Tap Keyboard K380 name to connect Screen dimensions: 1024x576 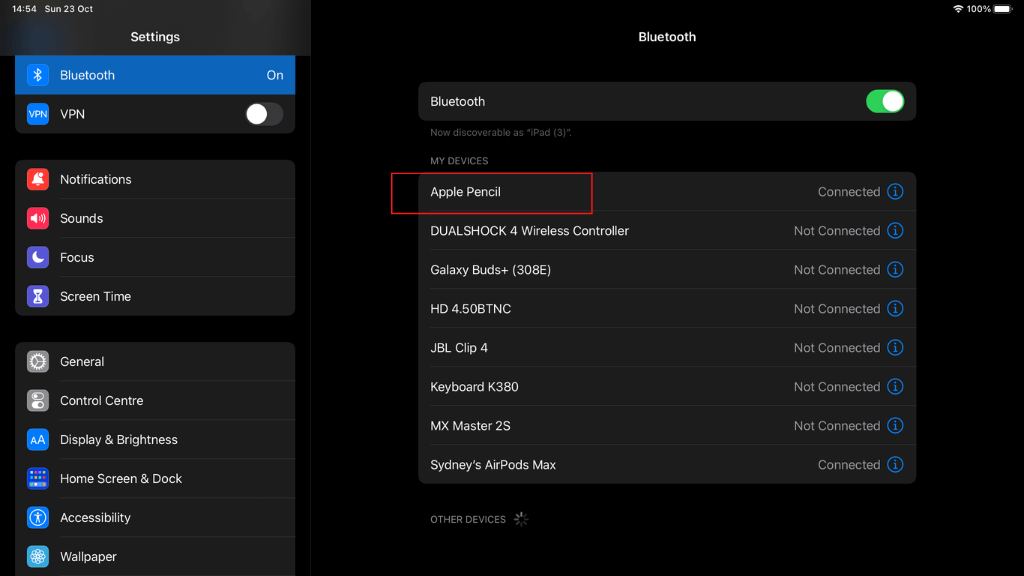click(x=474, y=387)
